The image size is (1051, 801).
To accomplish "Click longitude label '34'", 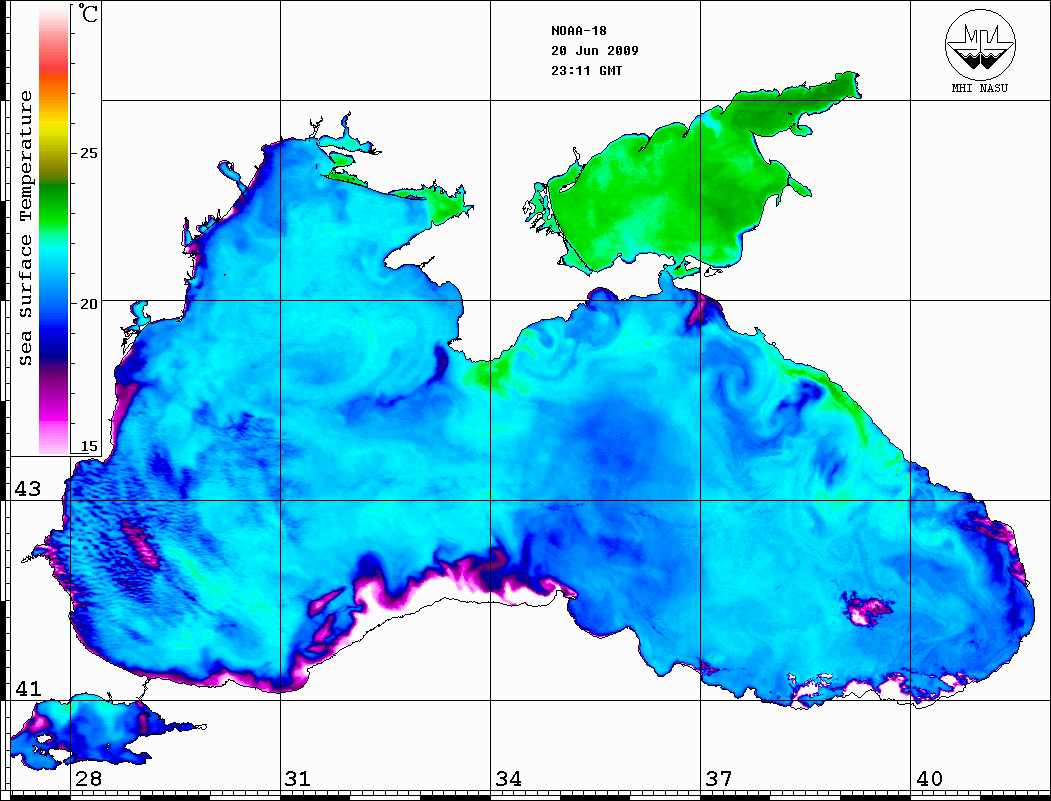I will click(508, 779).
